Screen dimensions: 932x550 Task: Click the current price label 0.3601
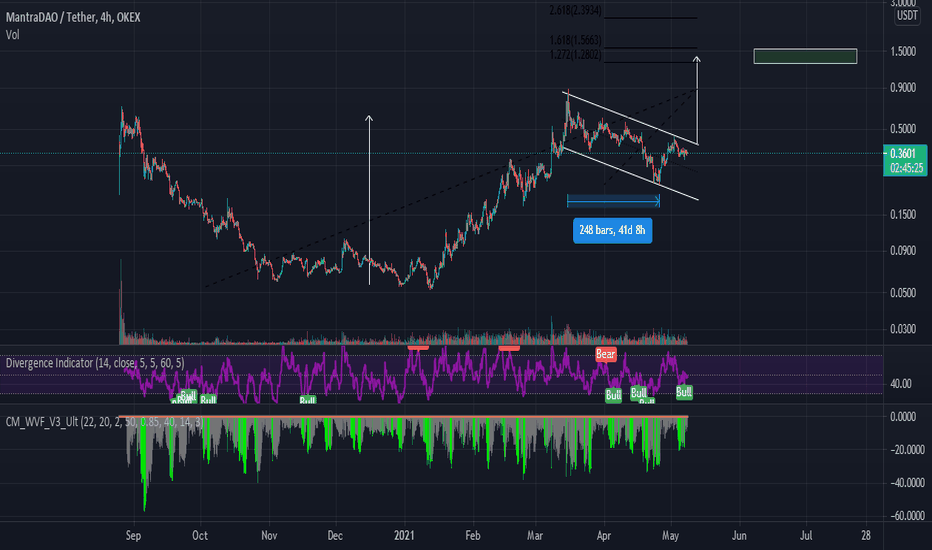[x=905, y=154]
